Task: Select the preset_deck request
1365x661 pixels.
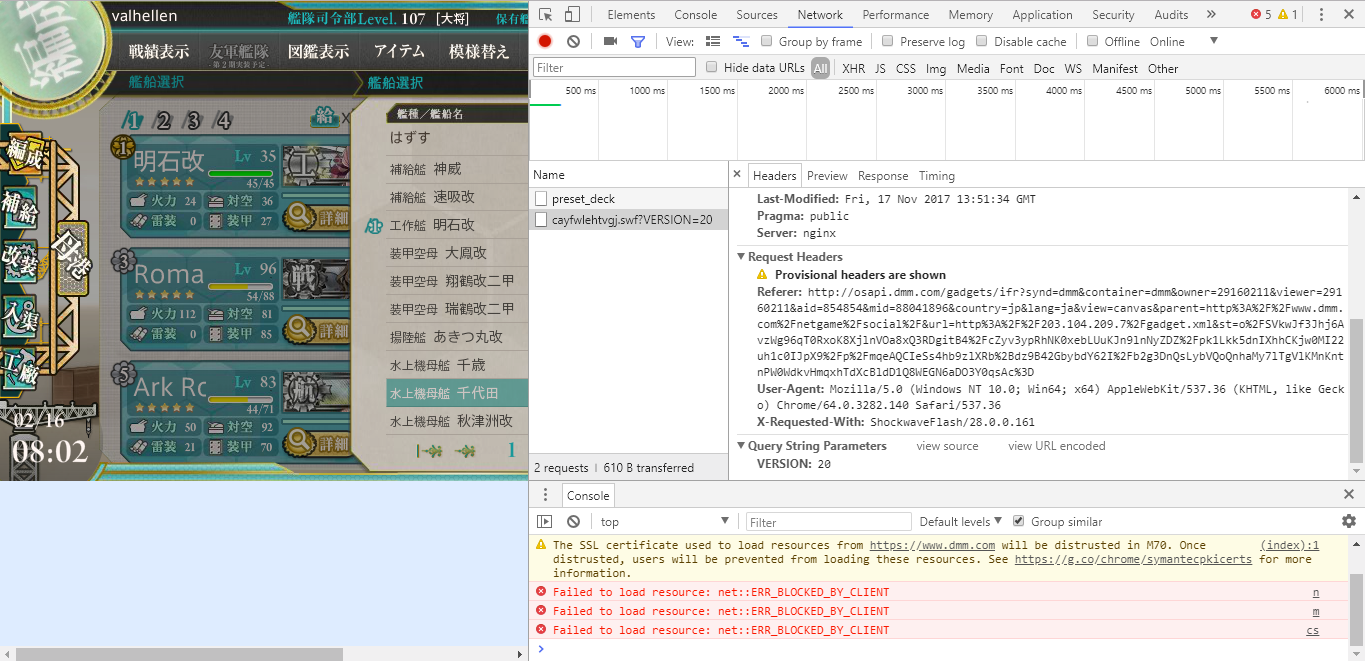Action: 583,199
